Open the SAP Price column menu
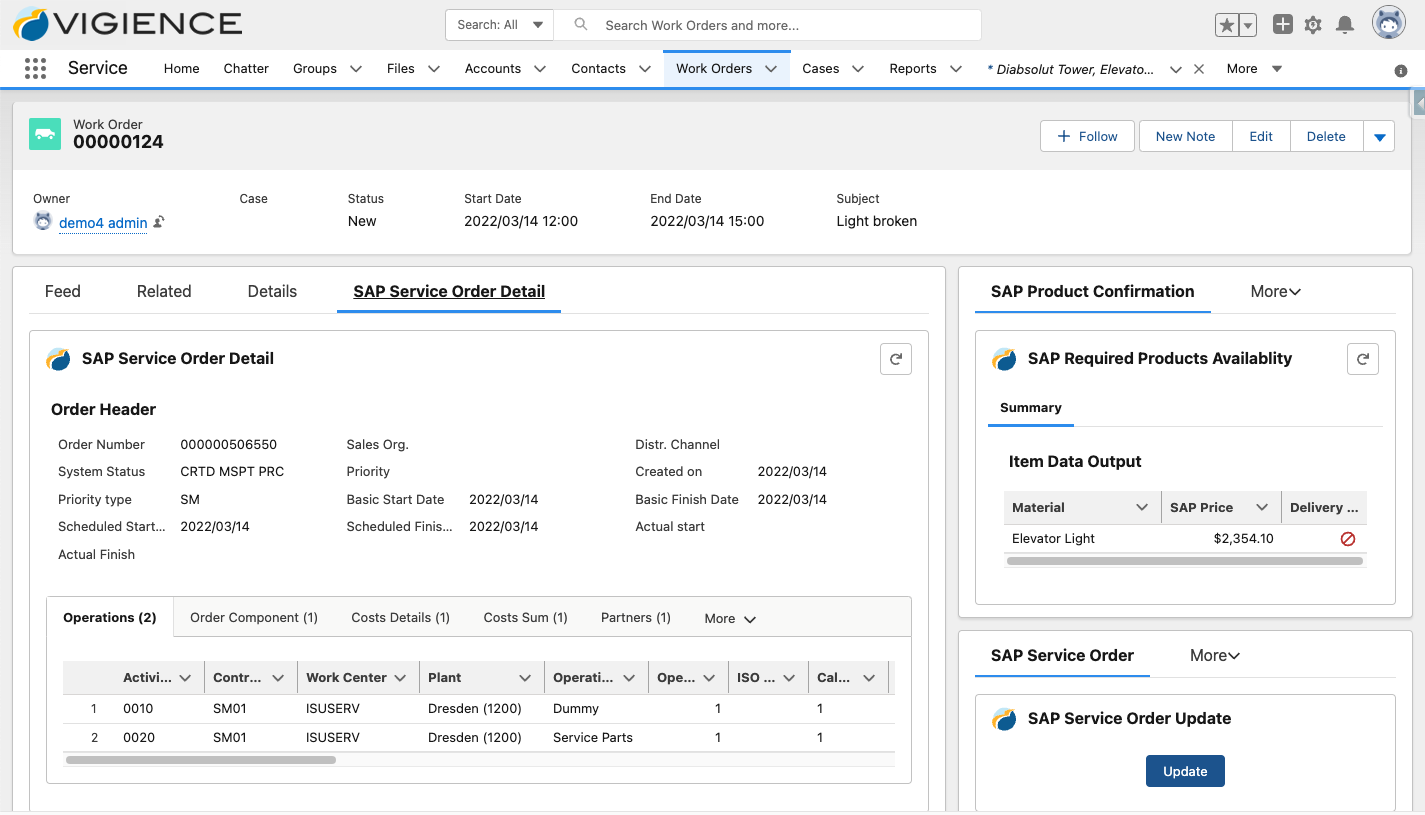The width and height of the screenshot is (1425, 815). (x=1262, y=508)
